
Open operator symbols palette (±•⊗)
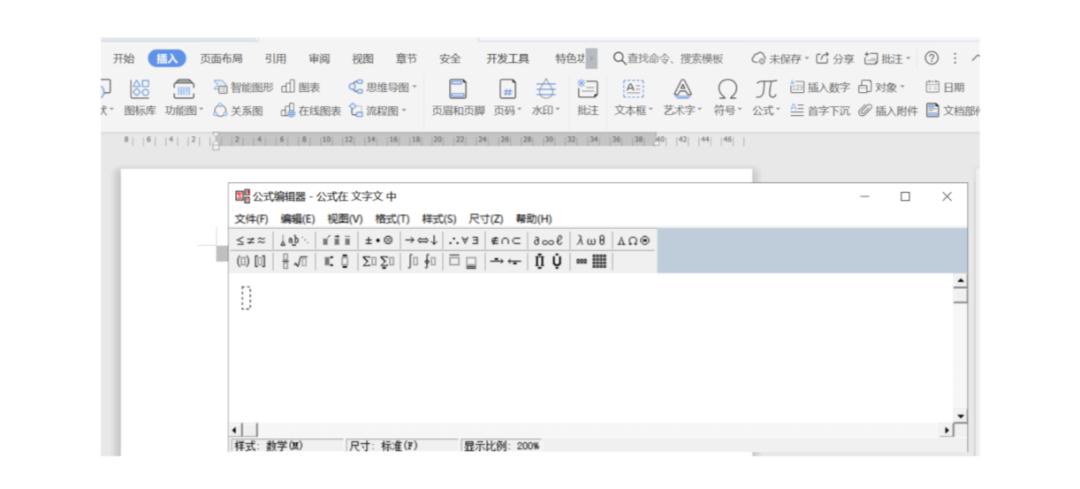pyautogui.click(x=379, y=240)
